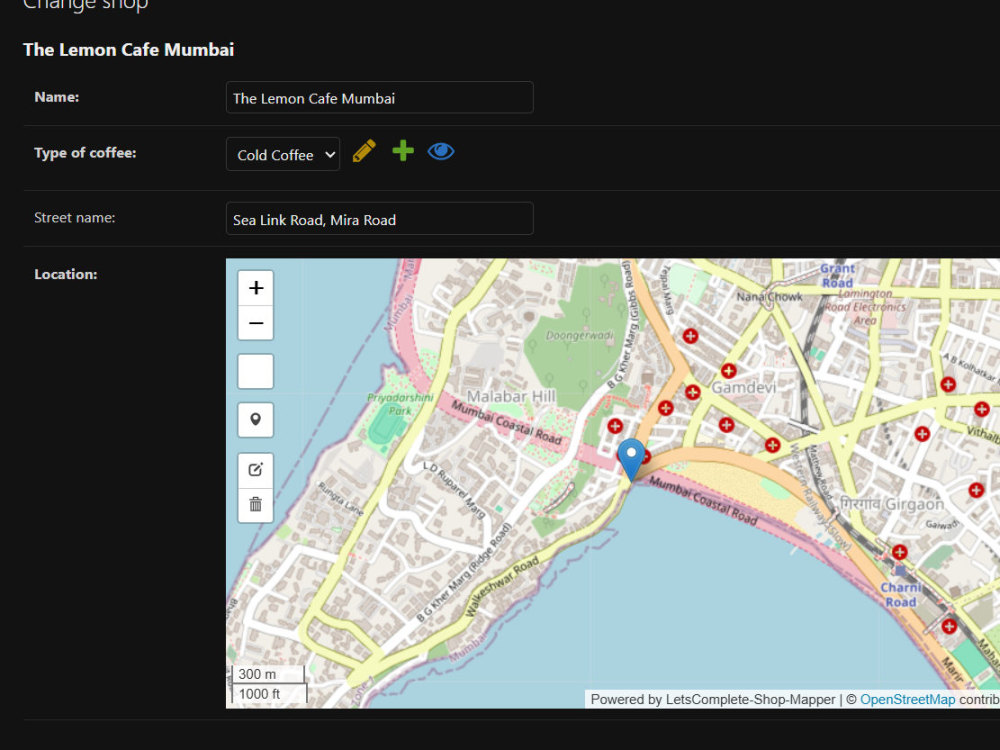This screenshot has width=1000, height=750.
Task: Click the green plus add coffee type icon
Action: pyautogui.click(x=403, y=151)
